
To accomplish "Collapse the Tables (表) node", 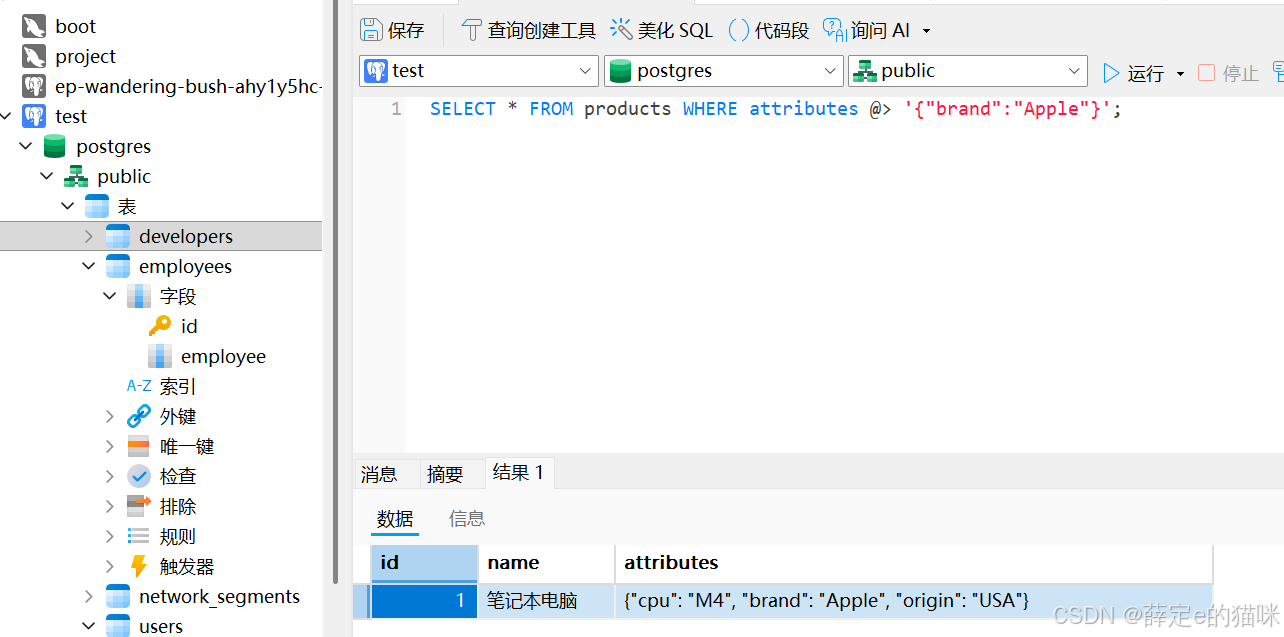I will [x=68, y=207].
